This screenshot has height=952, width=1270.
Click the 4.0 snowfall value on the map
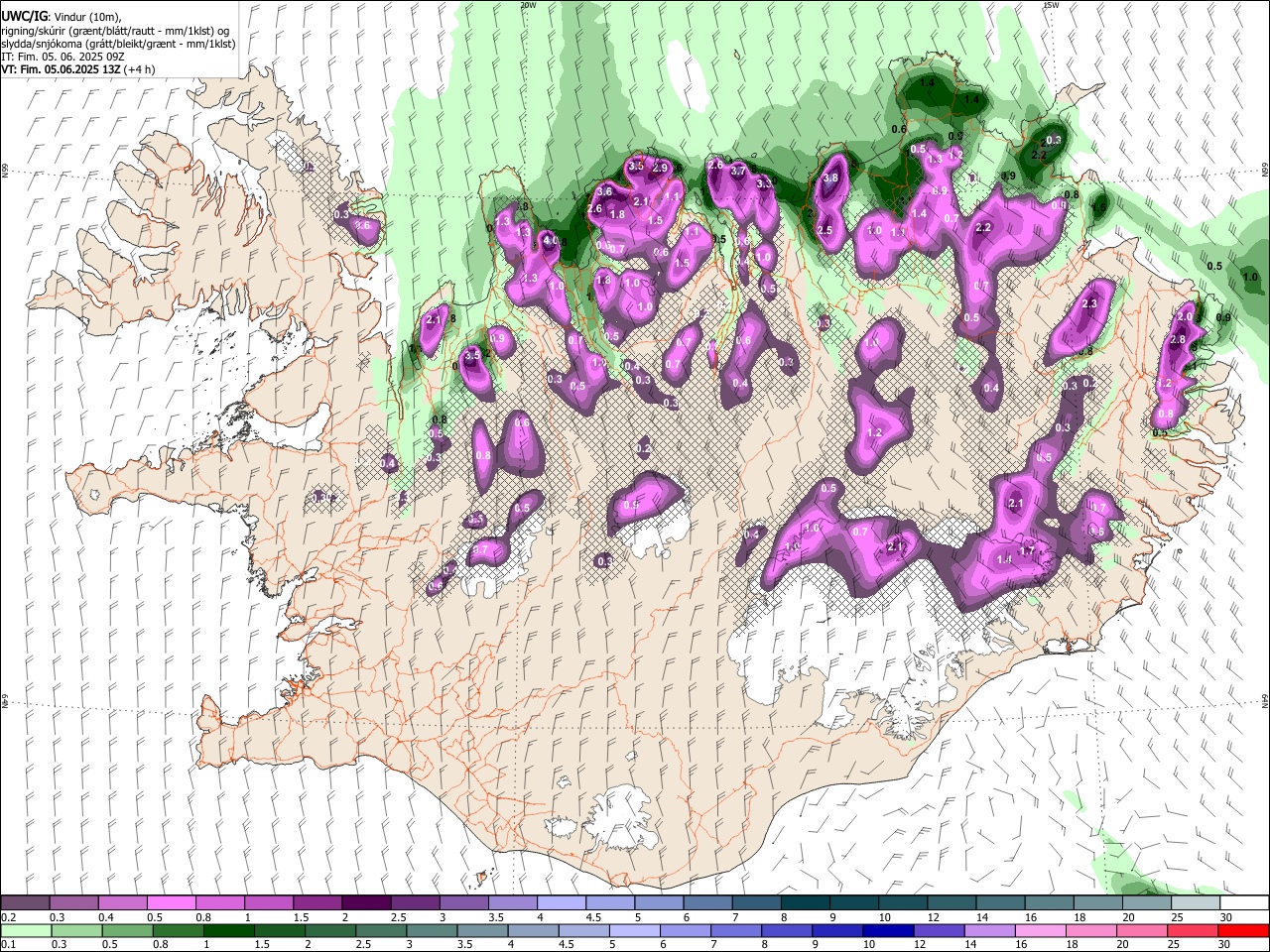[549, 240]
